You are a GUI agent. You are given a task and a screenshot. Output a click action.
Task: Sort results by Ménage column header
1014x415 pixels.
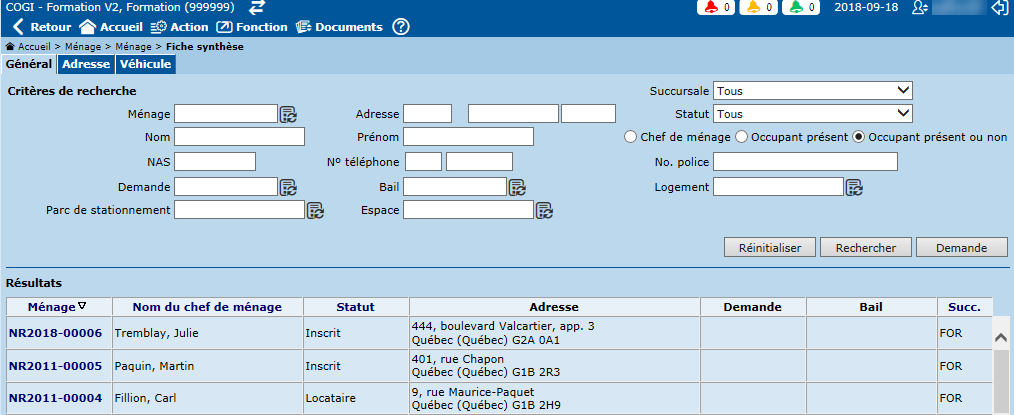[x=56, y=307]
